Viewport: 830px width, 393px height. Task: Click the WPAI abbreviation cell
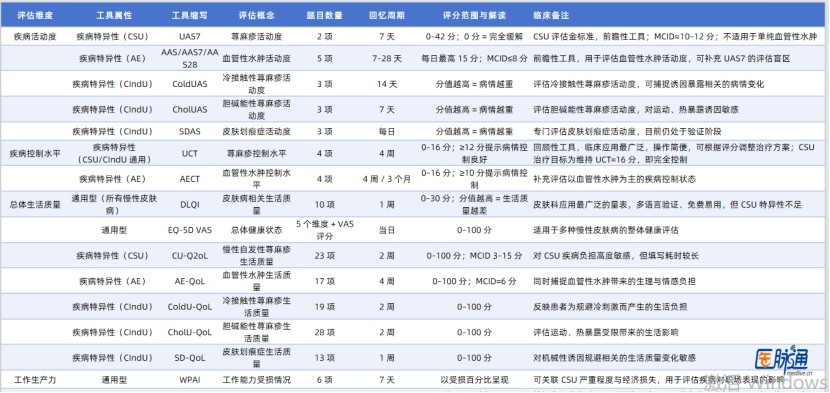pyautogui.click(x=190, y=380)
